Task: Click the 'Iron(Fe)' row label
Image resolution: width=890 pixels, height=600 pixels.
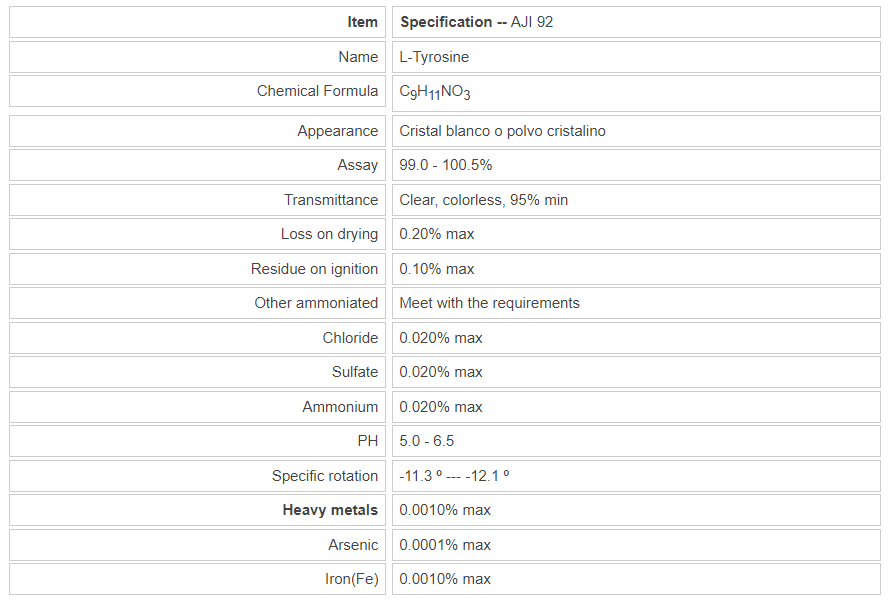Action: [x=351, y=579]
